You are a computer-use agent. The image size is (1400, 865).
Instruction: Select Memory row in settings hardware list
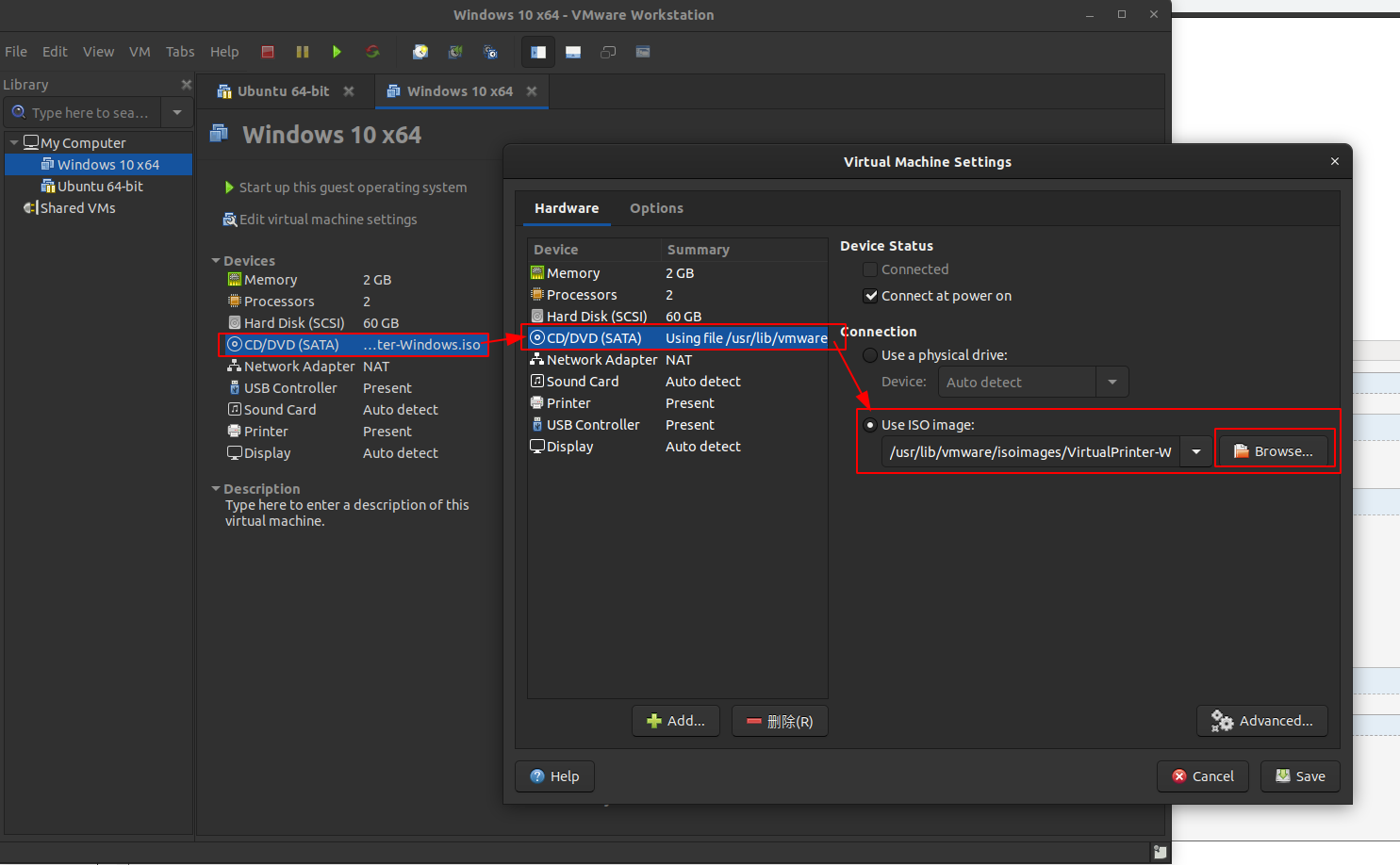(677, 273)
